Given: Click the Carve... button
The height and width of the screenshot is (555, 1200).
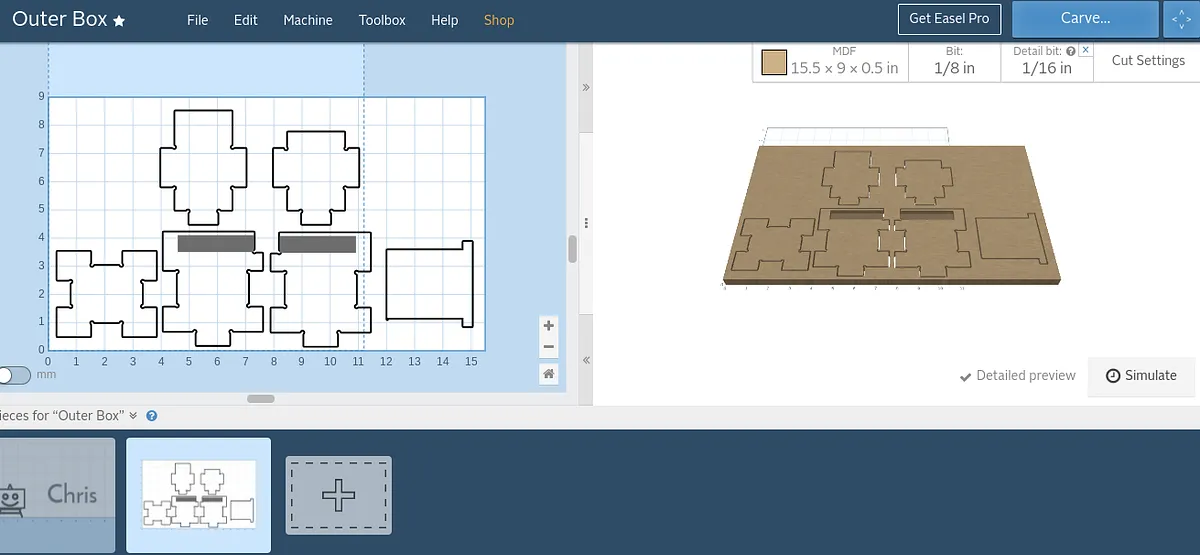Looking at the screenshot, I should pos(1085,19).
